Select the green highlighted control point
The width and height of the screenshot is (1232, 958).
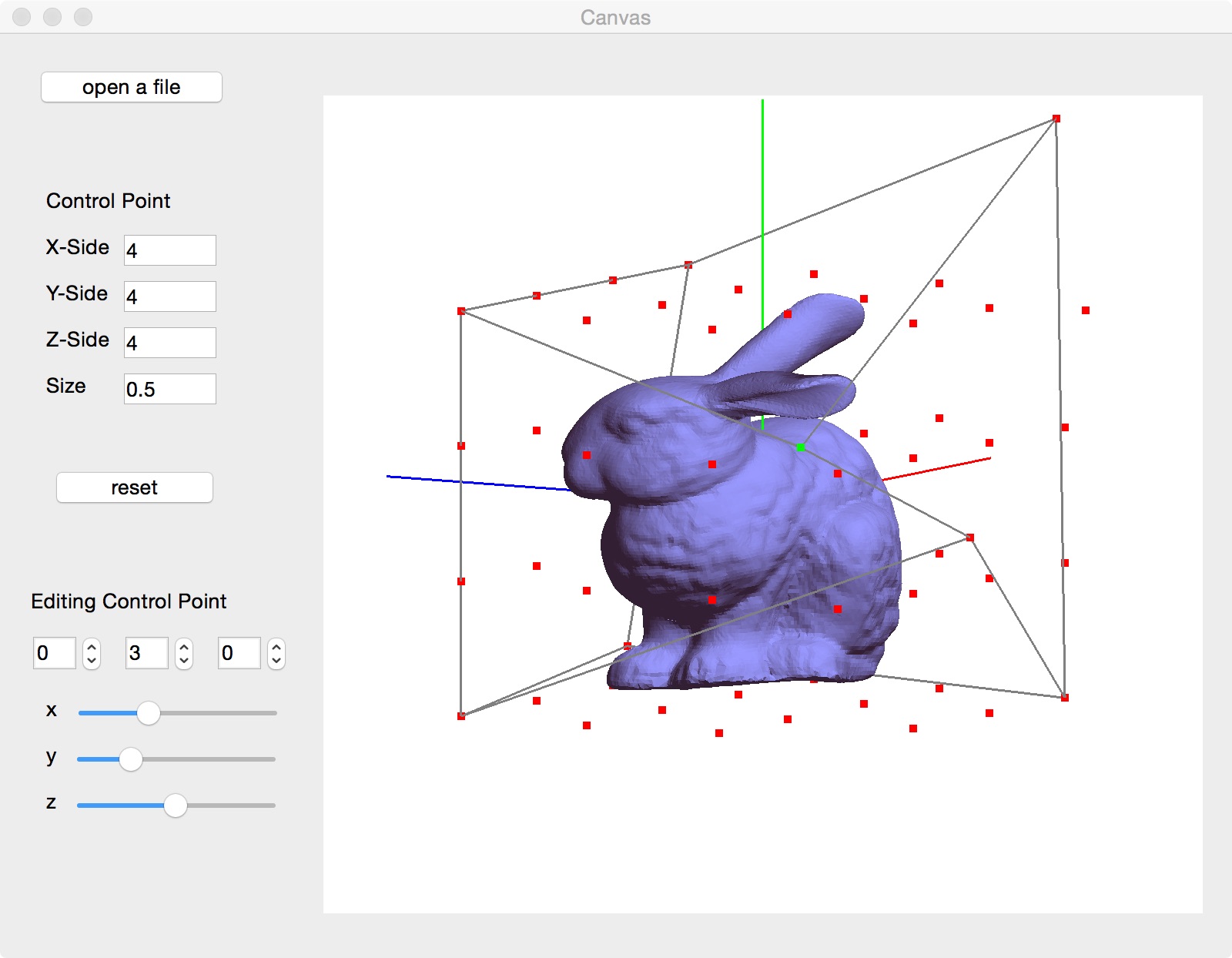(x=801, y=447)
